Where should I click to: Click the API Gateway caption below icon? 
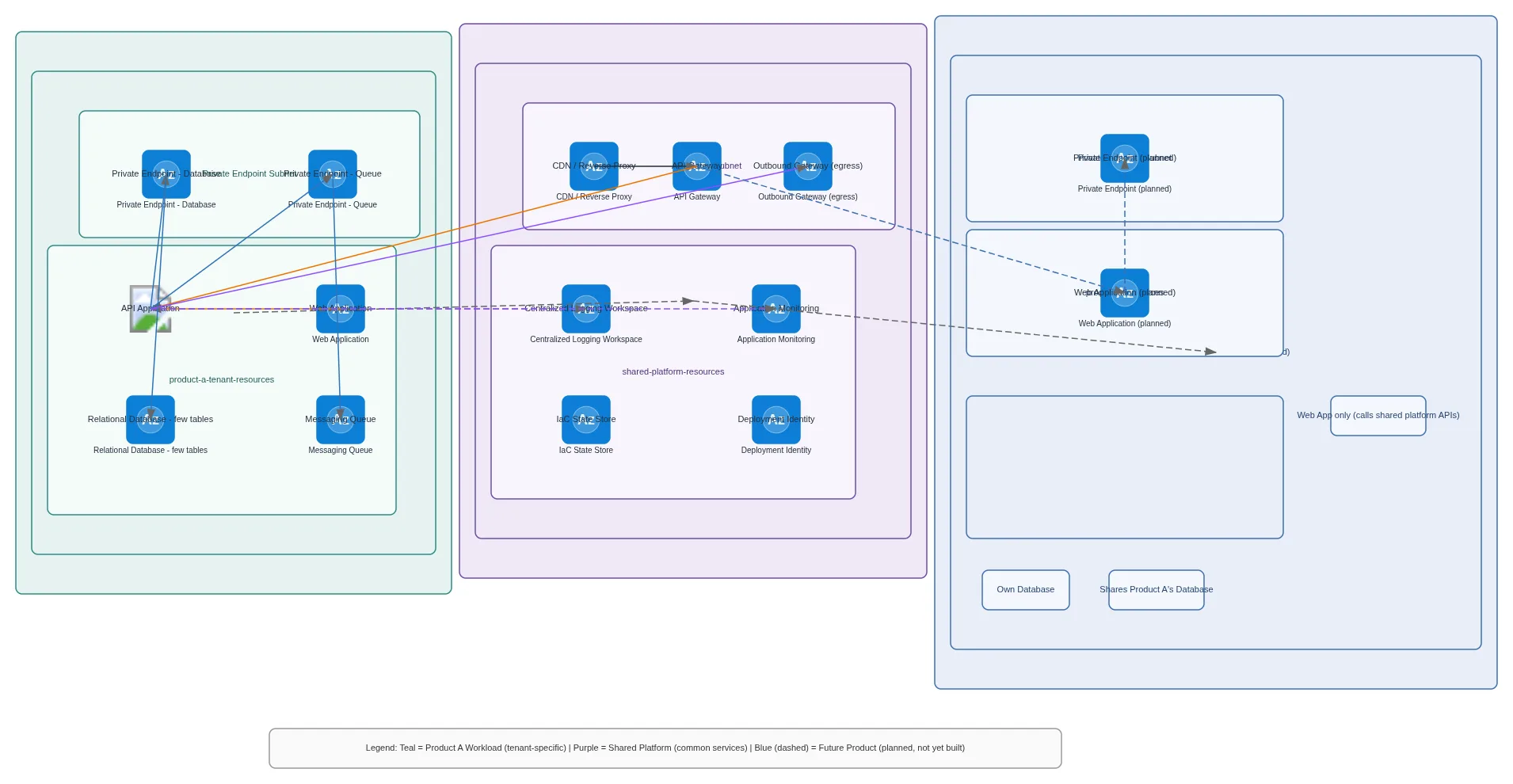click(697, 197)
